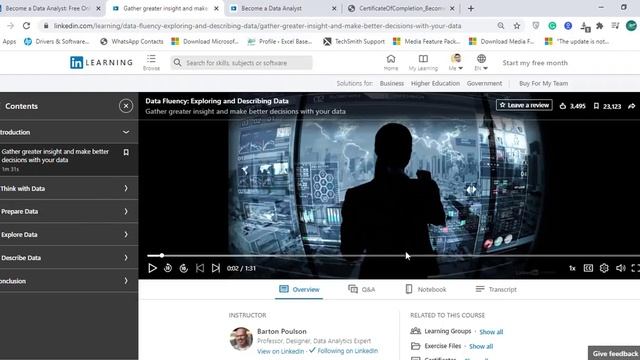
Task: Open WhatsApp Contacts bookmark
Action: pyautogui.click(x=131, y=41)
